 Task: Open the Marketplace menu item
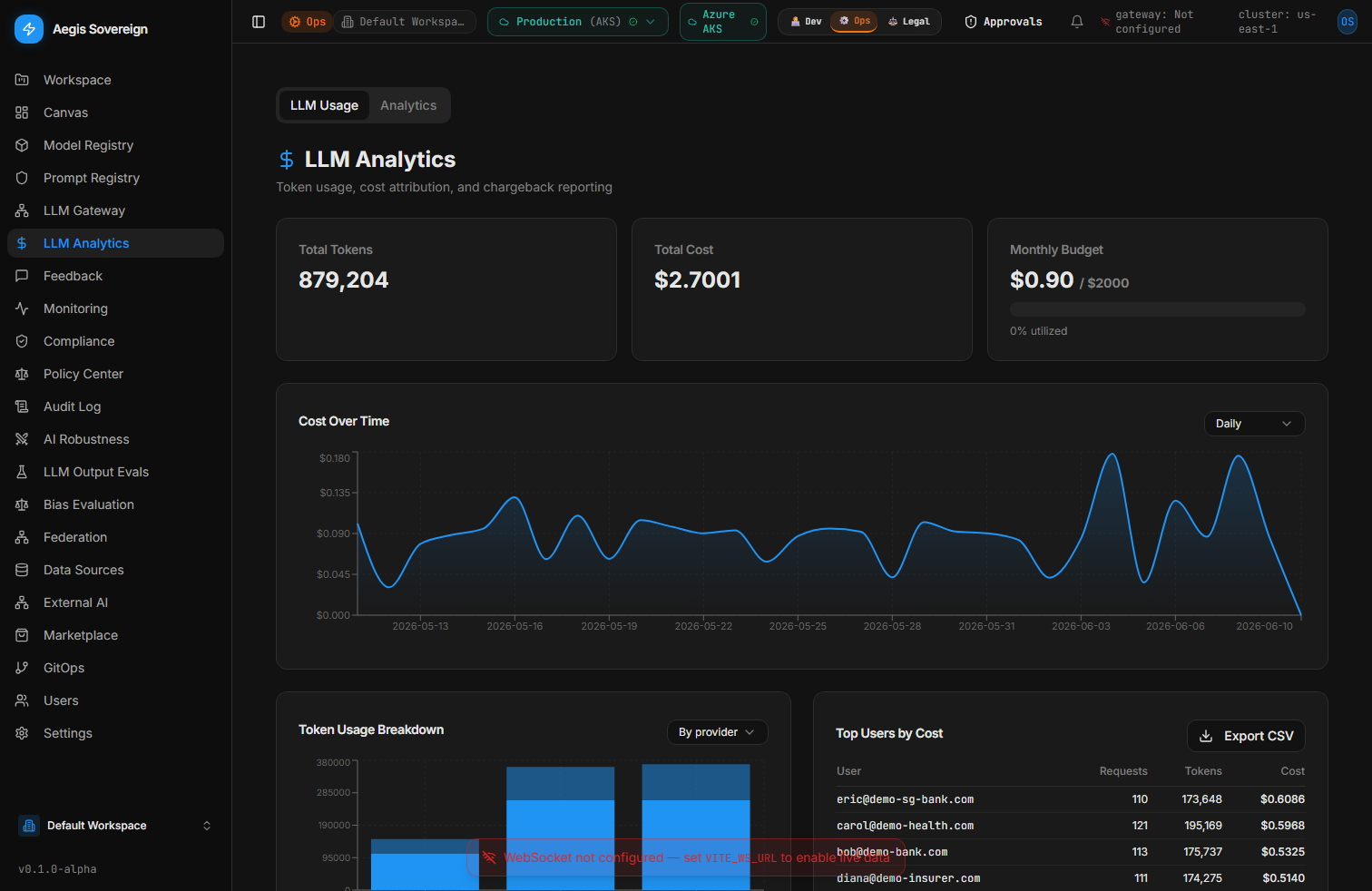point(115,635)
